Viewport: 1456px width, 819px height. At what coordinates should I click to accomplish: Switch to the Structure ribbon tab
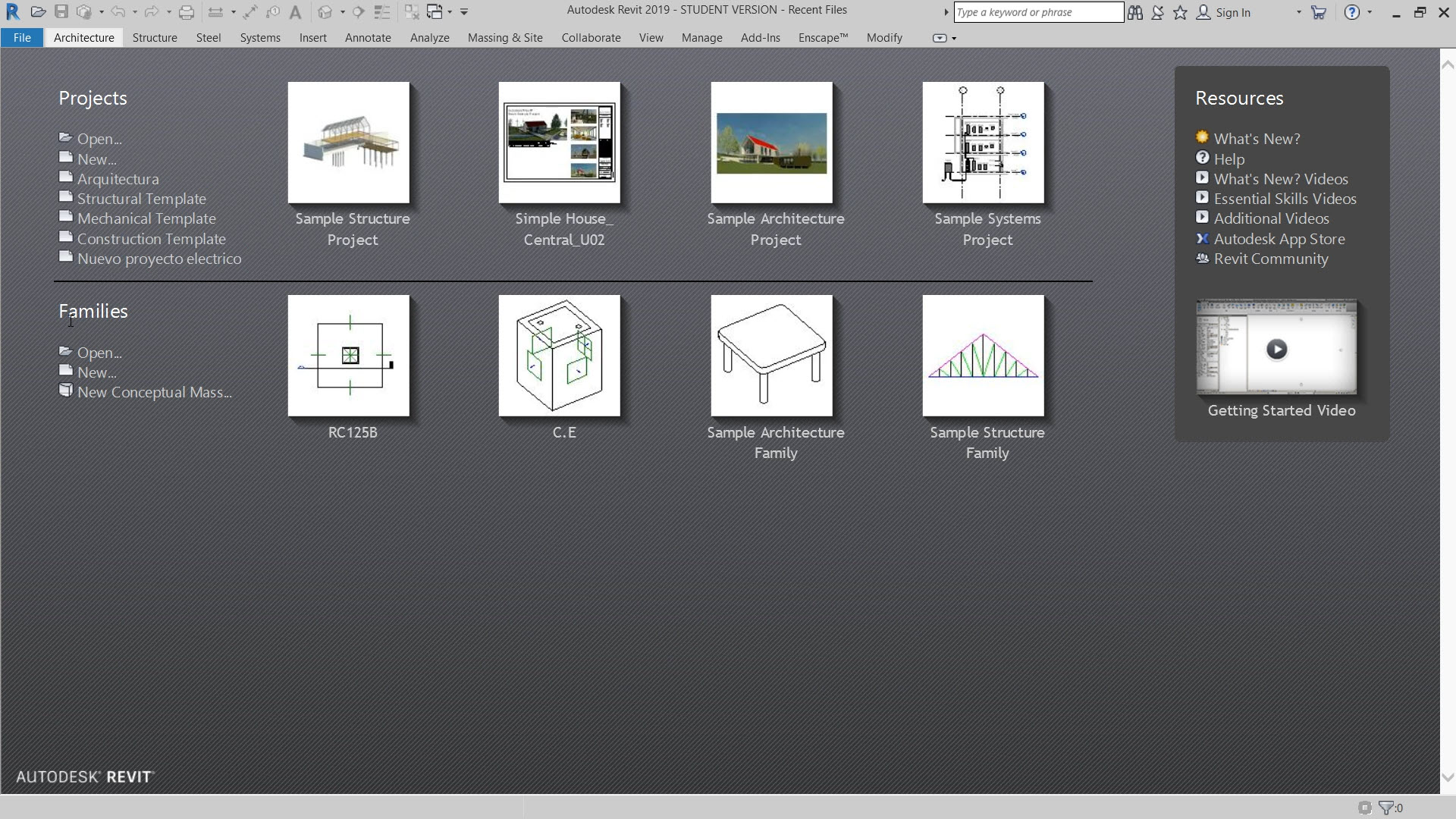tap(155, 37)
